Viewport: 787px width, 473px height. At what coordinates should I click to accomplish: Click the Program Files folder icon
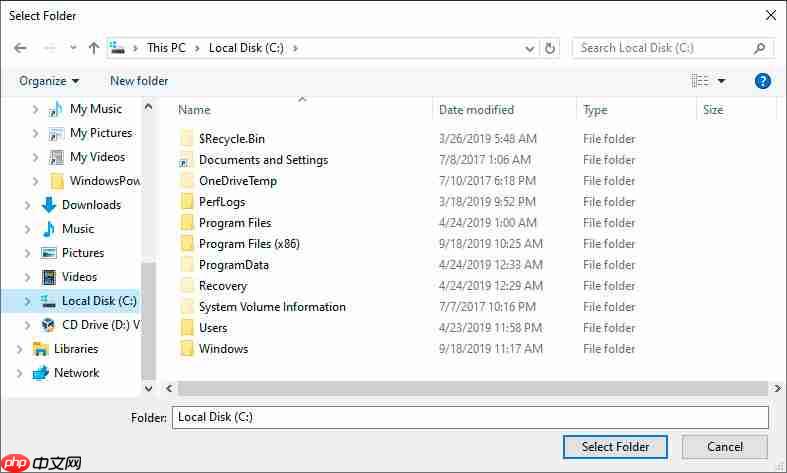tap(187, 223)
